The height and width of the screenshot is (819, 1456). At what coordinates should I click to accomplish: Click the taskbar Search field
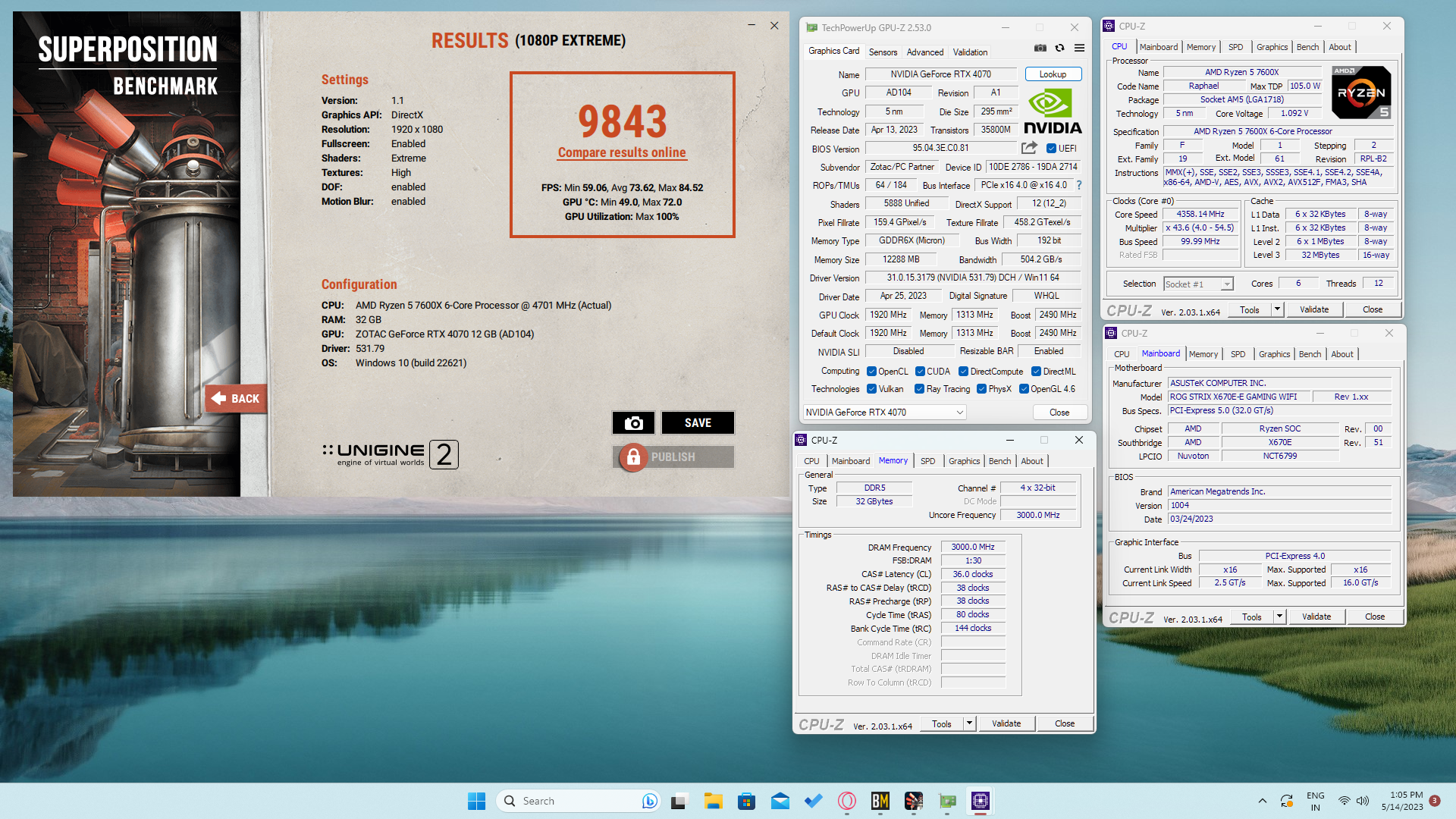(x=577, y=801)
